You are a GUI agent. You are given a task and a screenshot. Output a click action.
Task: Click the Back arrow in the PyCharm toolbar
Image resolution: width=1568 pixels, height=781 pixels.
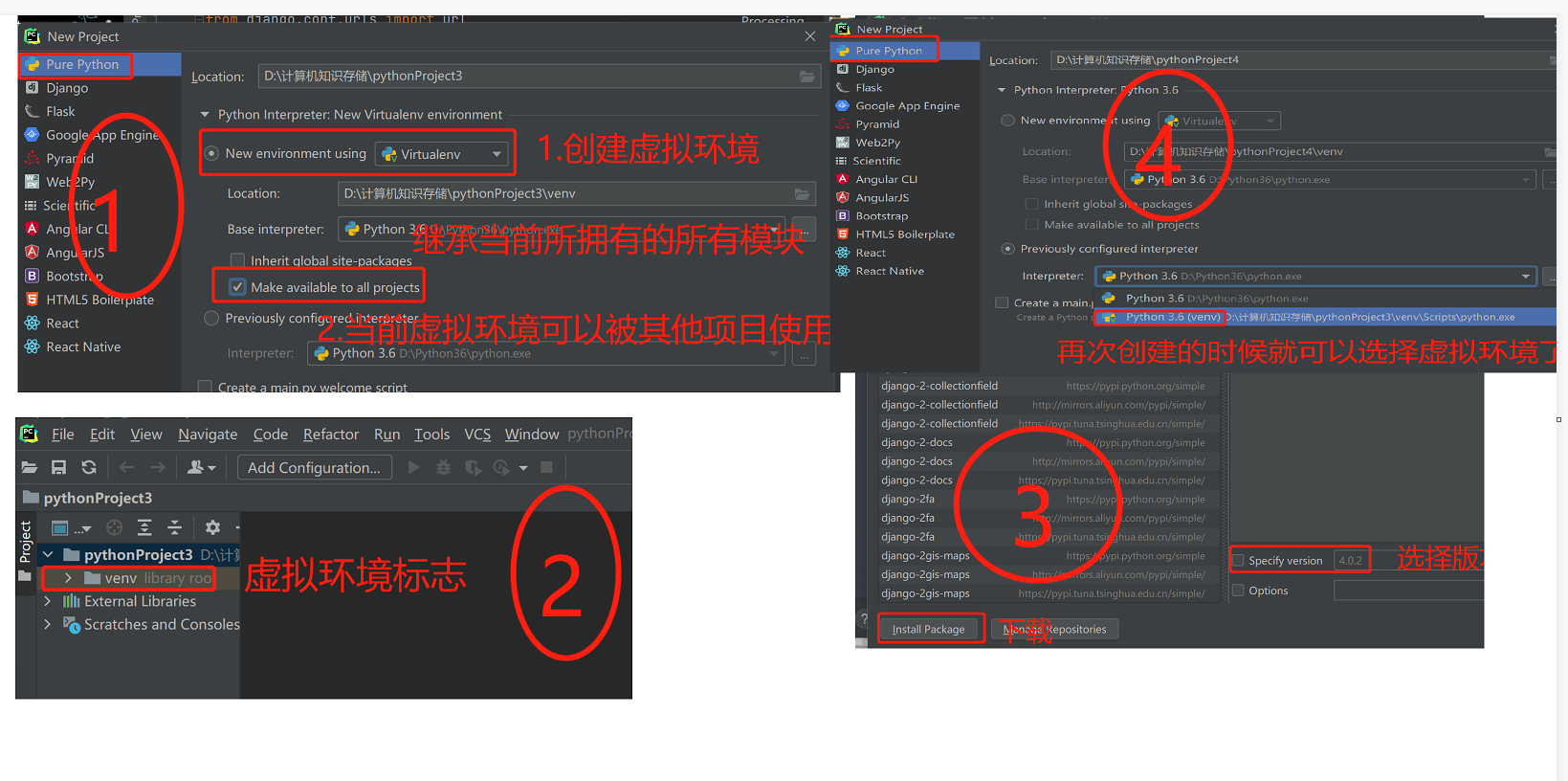click(126, 467)
